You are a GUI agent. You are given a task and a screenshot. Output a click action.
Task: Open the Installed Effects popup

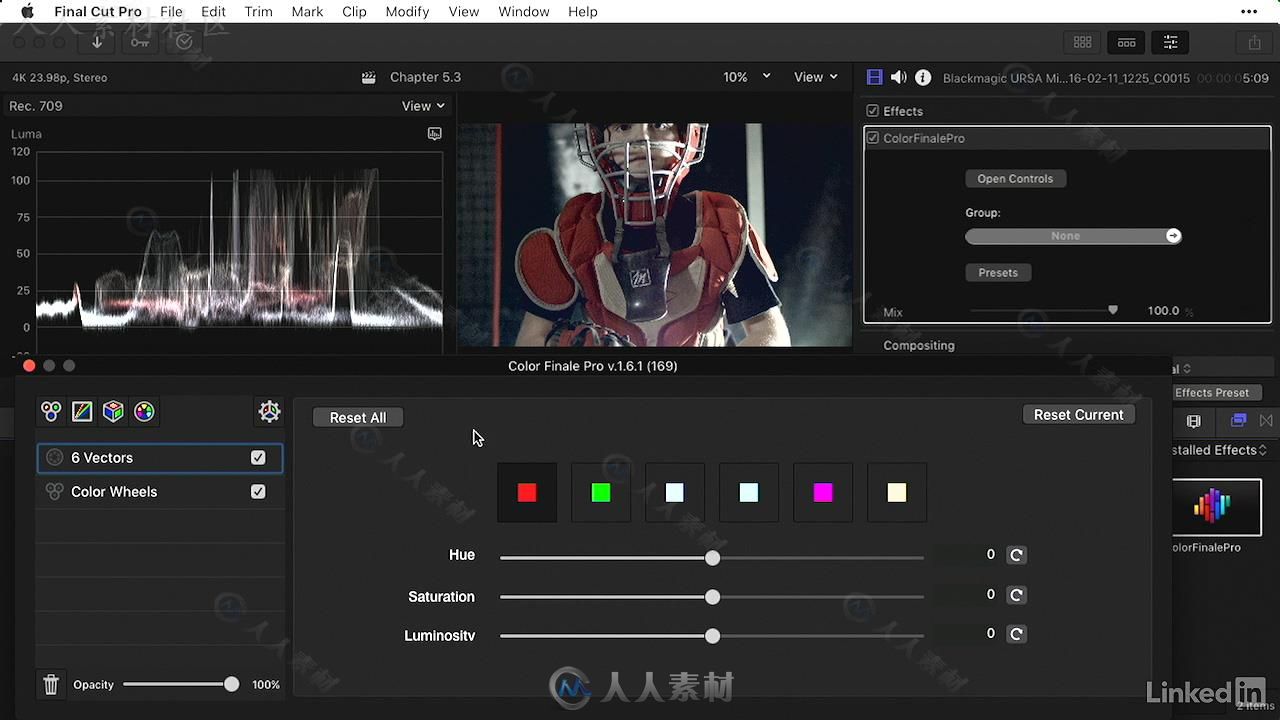click(x=1220, y=450)
